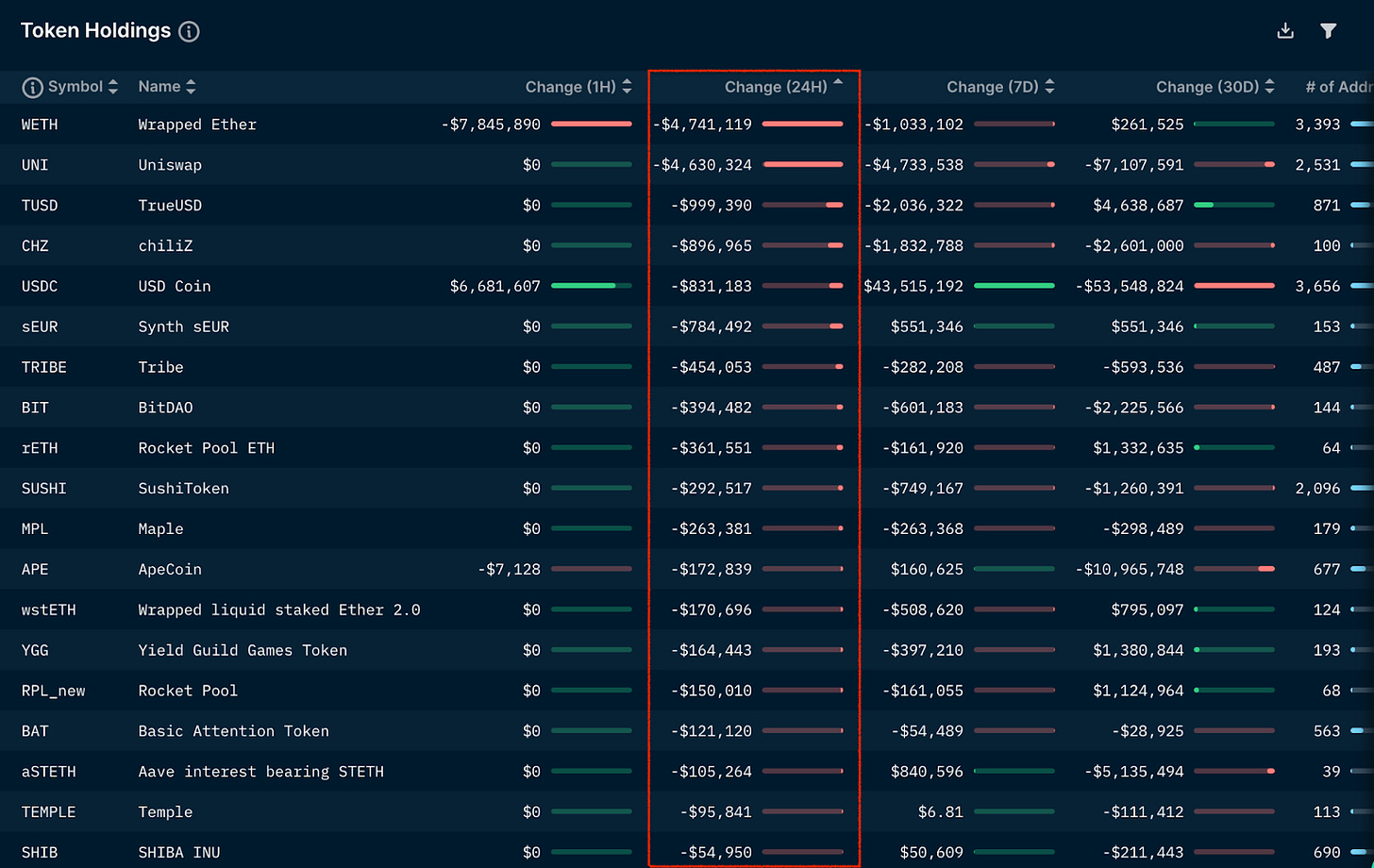
Task: Click the Rocket Pool ETH name
Action: (207, 449)
